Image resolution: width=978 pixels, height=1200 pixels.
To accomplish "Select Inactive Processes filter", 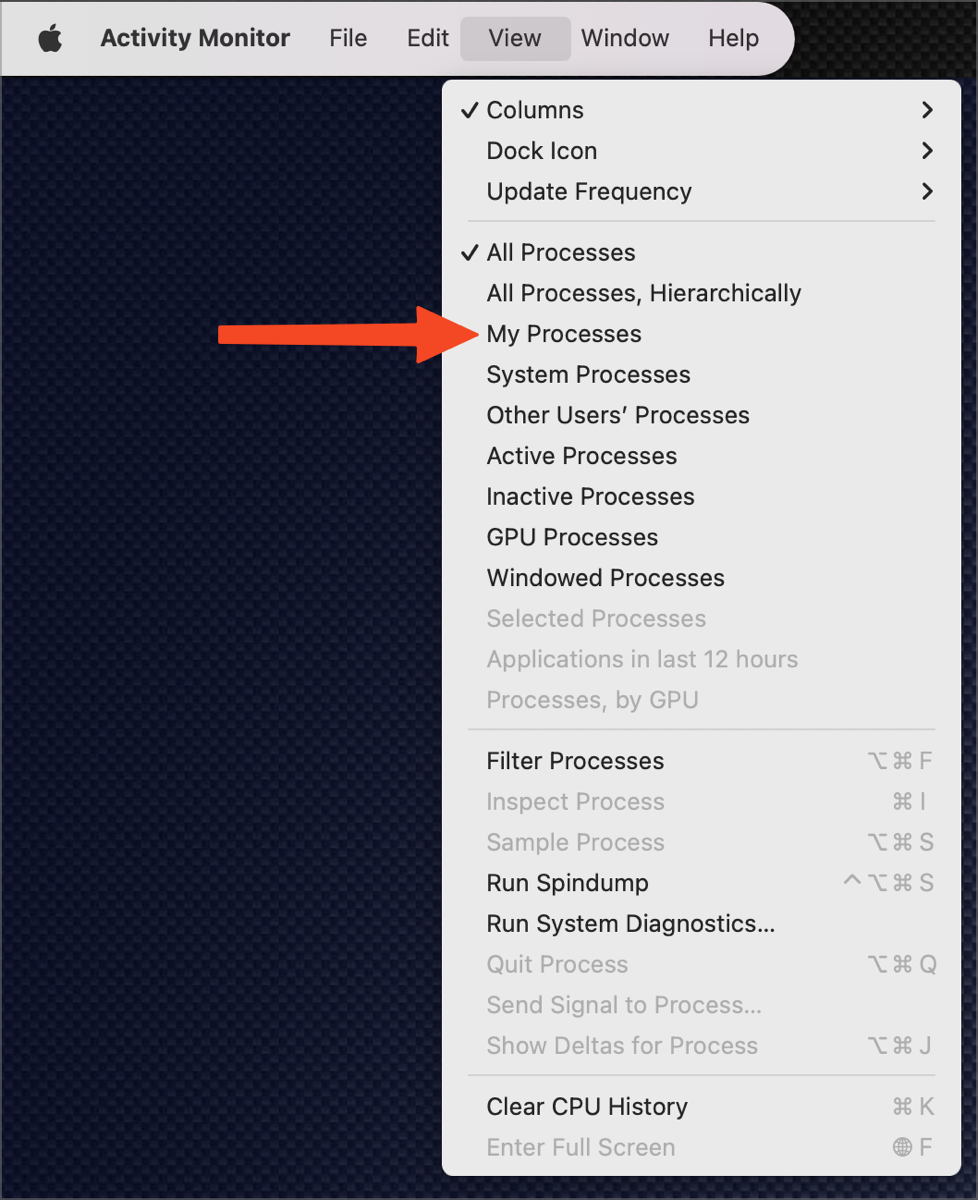I will (x=590, y=496).
